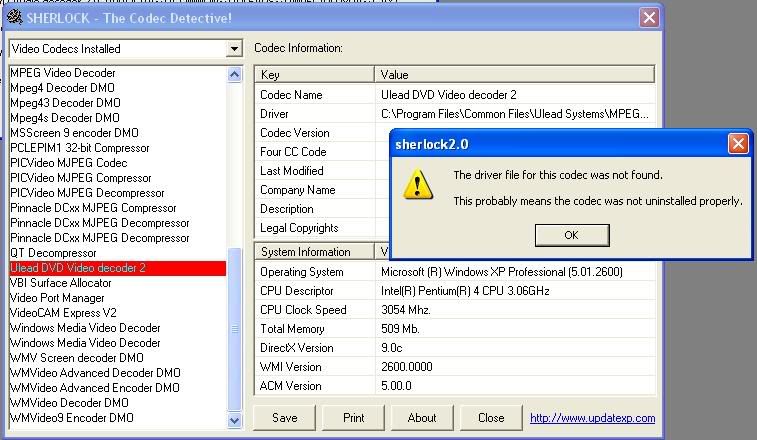Select VideoCAM Express V2 codec
757x440 pixels.
click(x=65, y=313)
